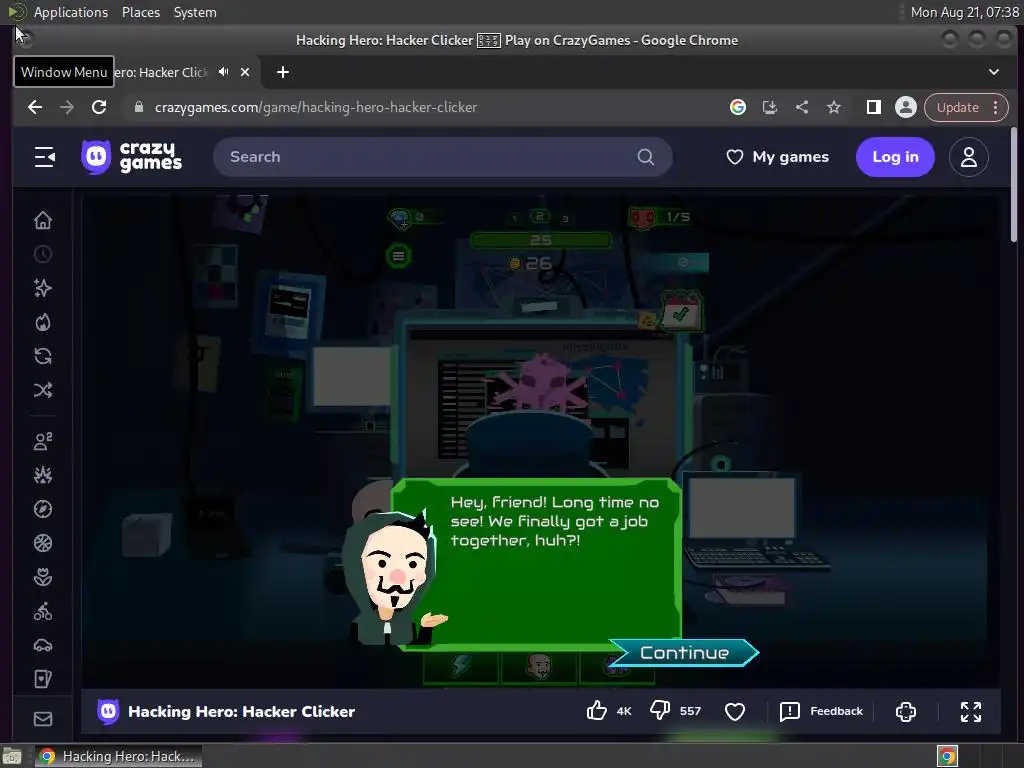This screenshot has width=1024, height=768.
Task: Click the Google icon in the address bar
Action: click(x=738, y=107)
